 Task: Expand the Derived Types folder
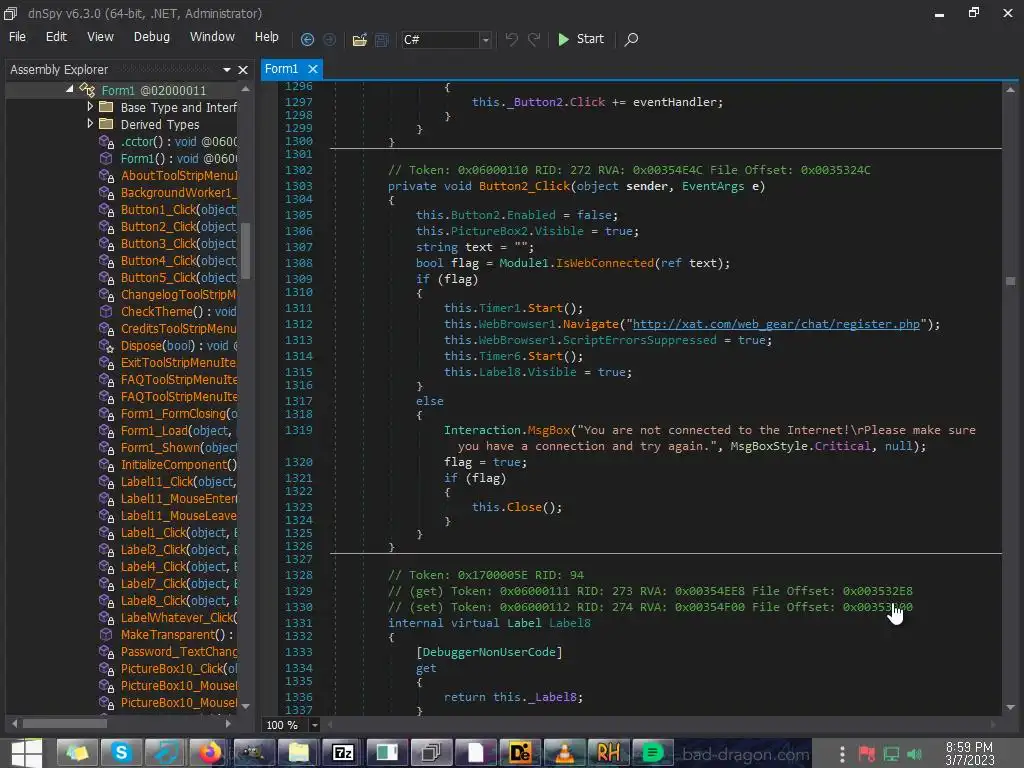90,123
